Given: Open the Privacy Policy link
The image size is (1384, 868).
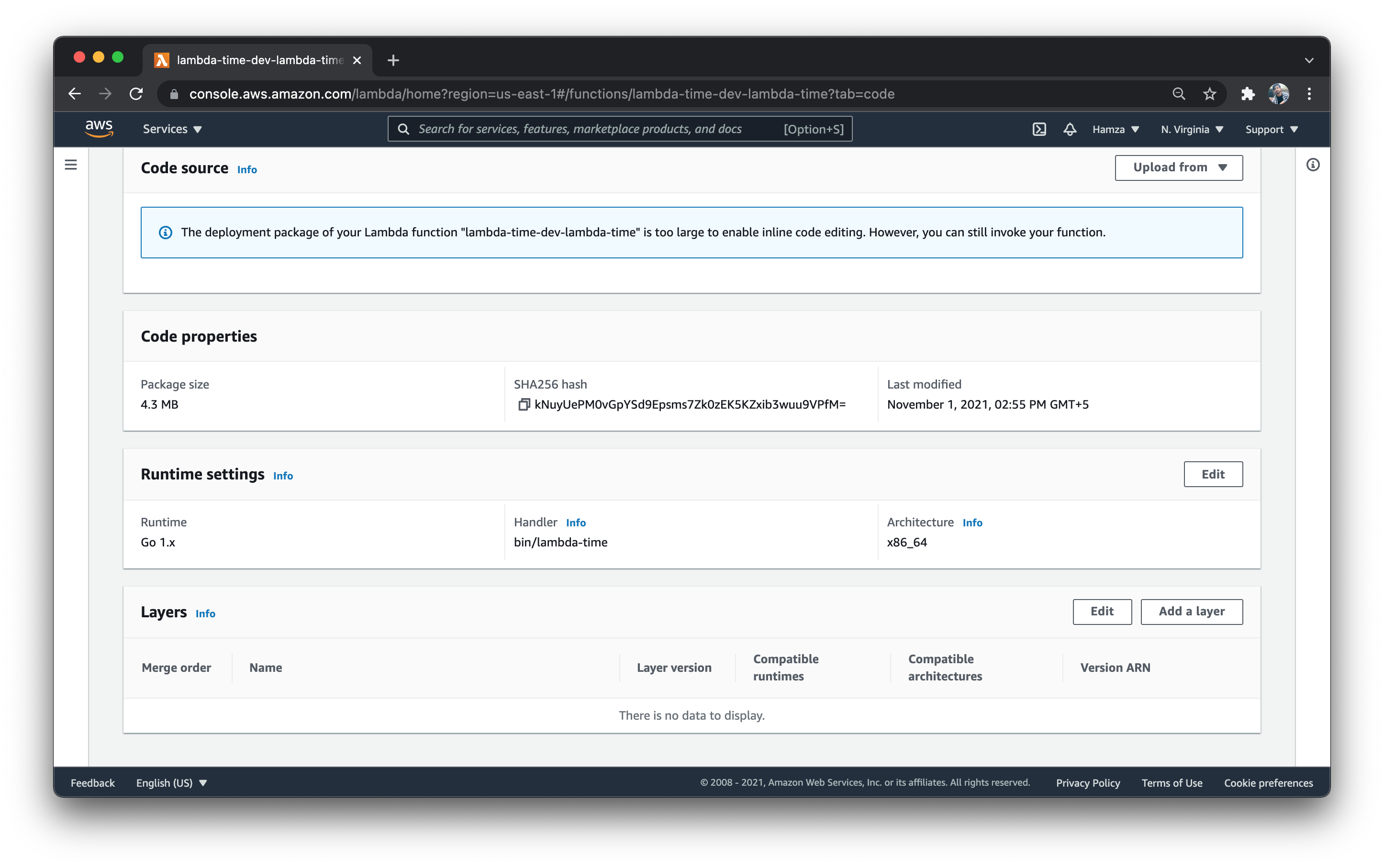Looking at the screenshot, I should point(1088,783).
